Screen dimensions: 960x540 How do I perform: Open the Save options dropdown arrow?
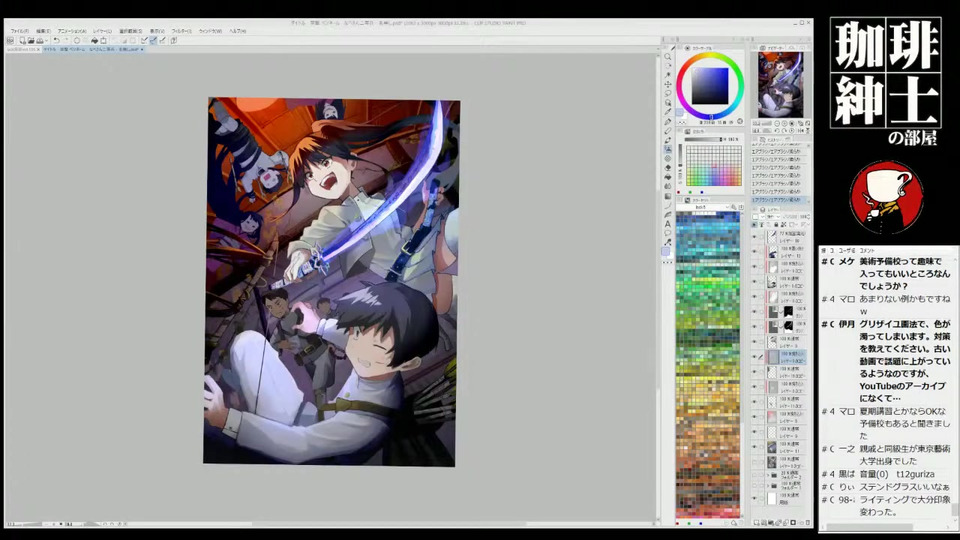(x=47, y=40)
